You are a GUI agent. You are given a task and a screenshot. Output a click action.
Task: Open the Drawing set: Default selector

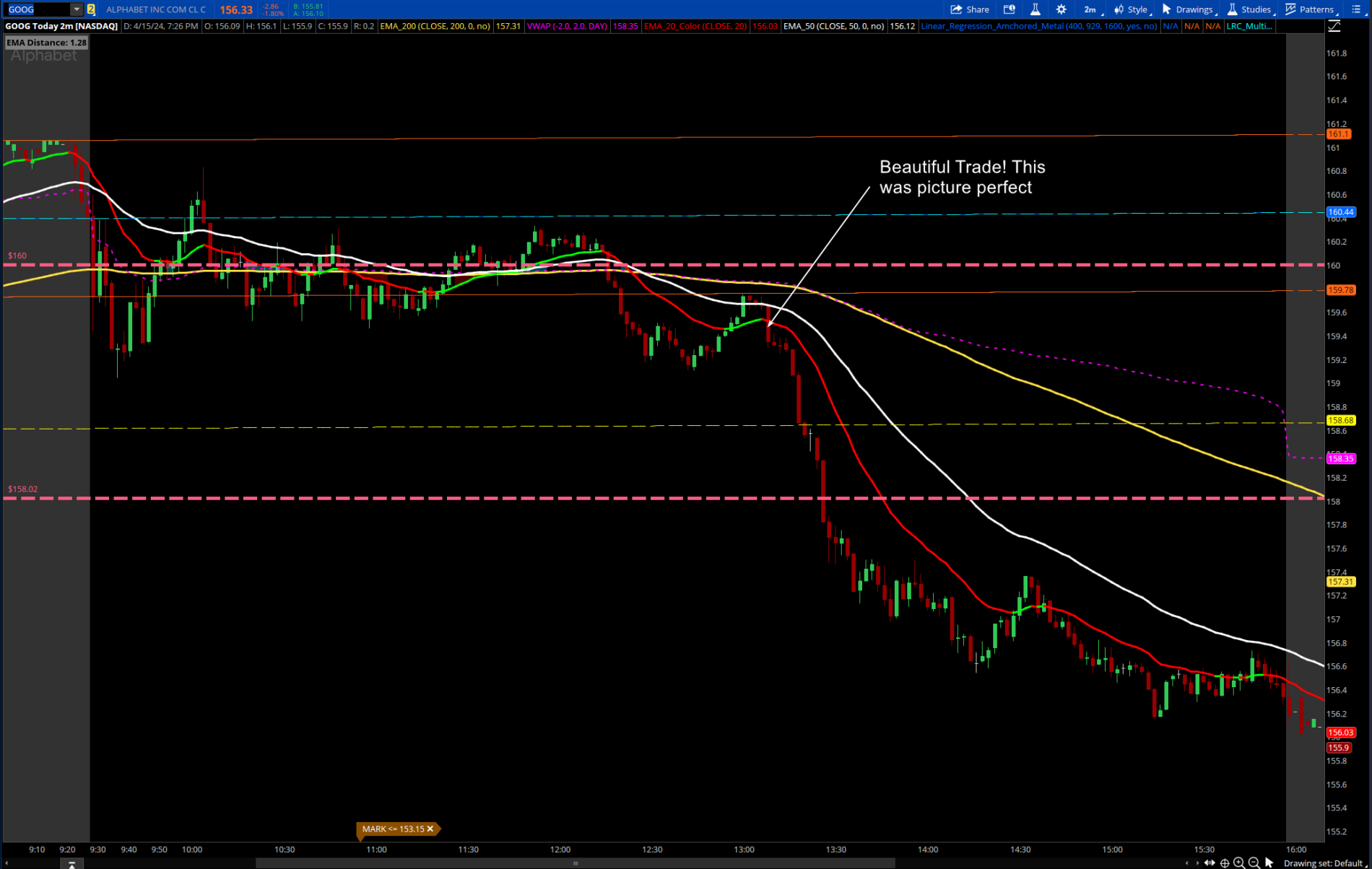tap(1322, 863)
